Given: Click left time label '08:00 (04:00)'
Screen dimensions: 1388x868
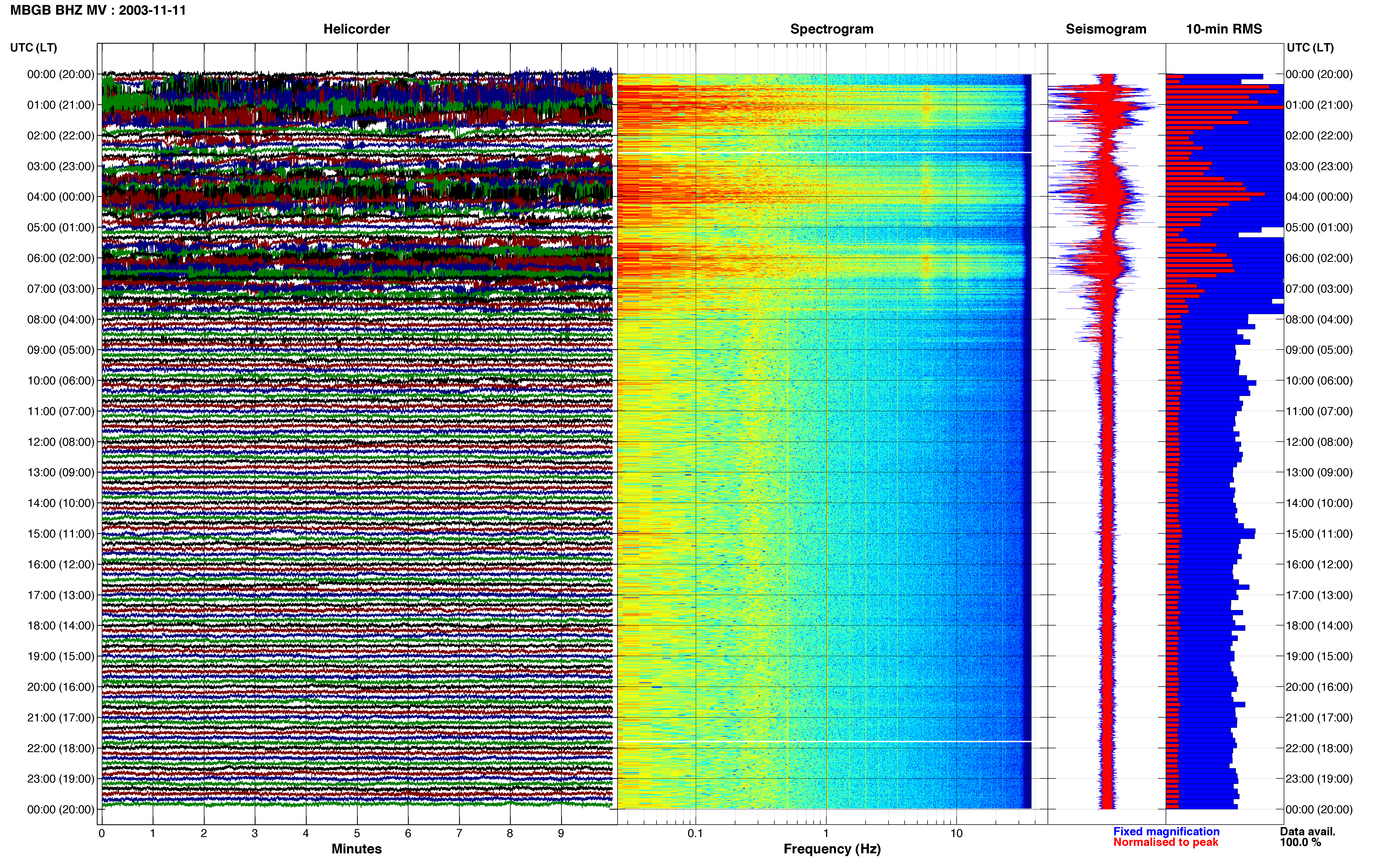Looking at the screenshot, I should (61, 319).
